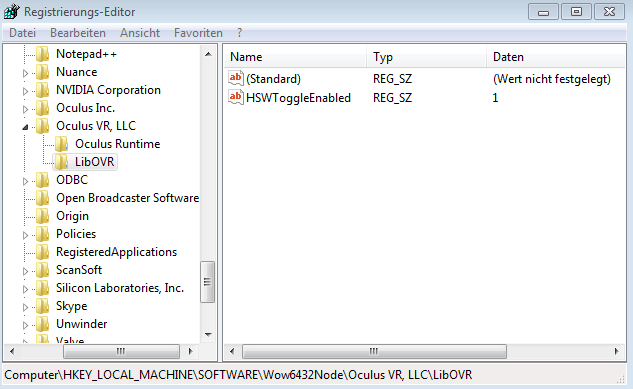This screenshot has width=633, height=389.
Task: Click the tree scroll down arrow
Action: click(x=208, y=335)
